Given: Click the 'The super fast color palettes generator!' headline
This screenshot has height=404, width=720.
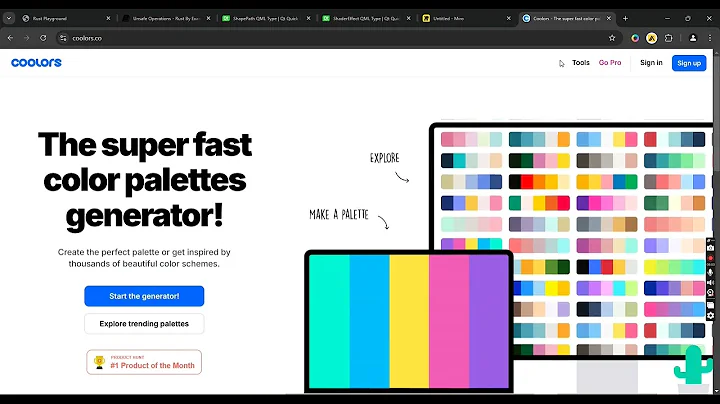Looking at the screenshot, I should click(145, 180).
